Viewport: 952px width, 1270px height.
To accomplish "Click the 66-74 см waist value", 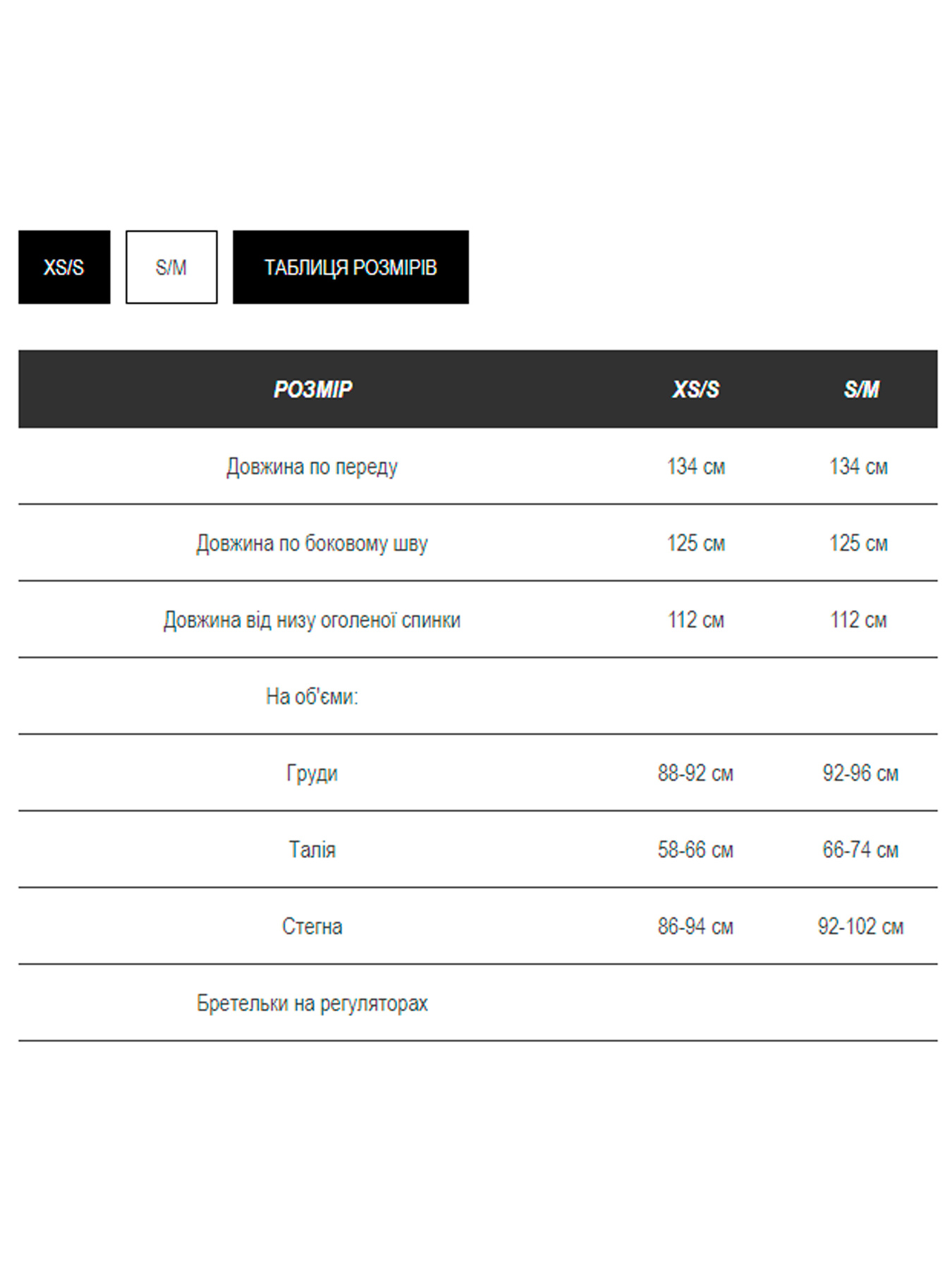I will [860, 849].
